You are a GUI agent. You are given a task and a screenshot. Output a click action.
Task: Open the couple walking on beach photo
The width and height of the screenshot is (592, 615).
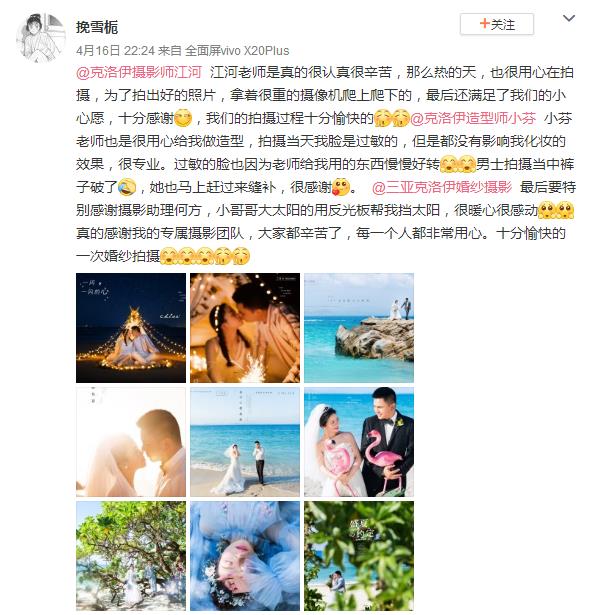point(245,442)
